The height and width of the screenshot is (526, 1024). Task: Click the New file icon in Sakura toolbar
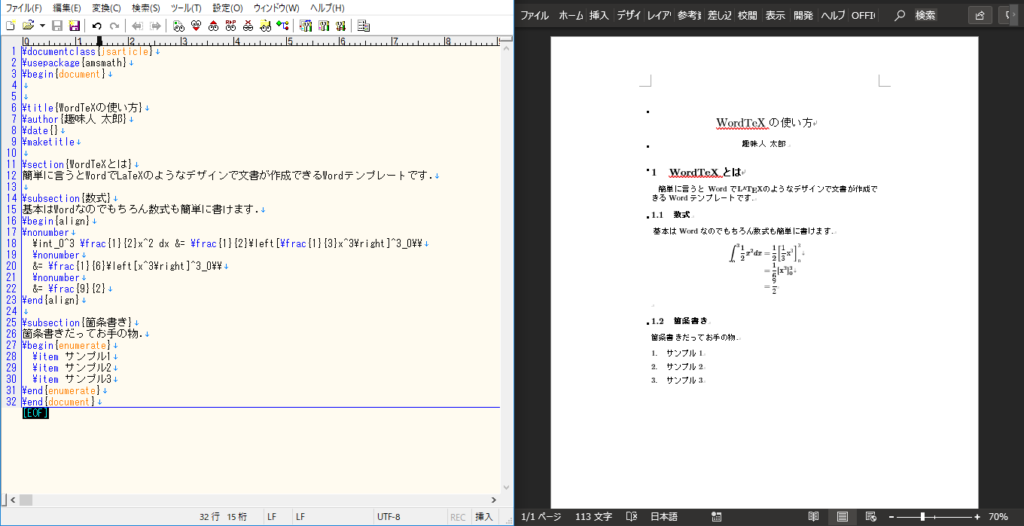click(10, 25)
